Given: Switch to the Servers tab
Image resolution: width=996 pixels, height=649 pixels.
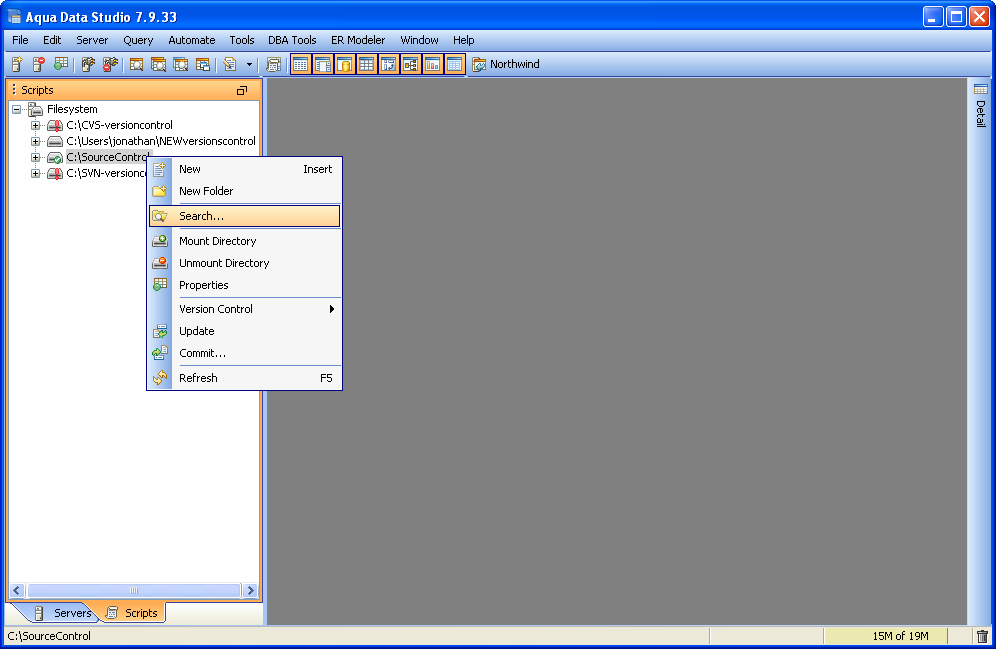Looking at the screenshot, I should [x=63, y=613].
